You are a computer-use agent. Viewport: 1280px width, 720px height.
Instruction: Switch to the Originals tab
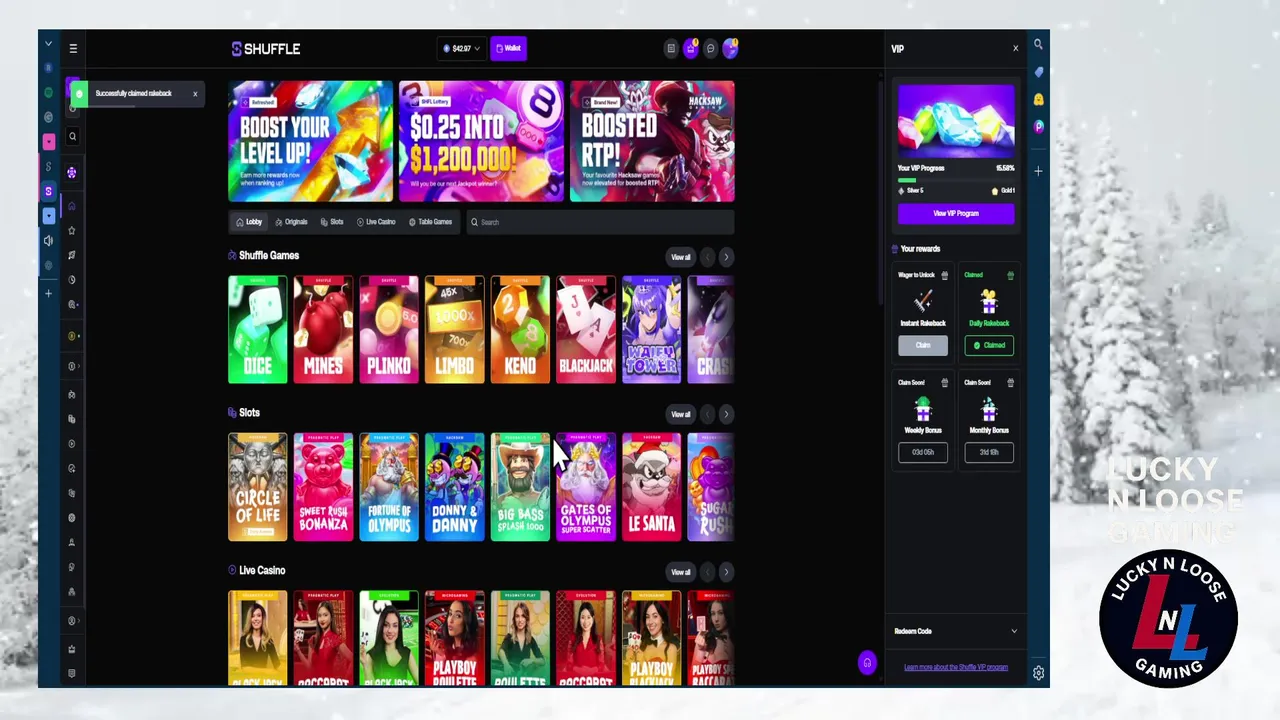[291, 222]
